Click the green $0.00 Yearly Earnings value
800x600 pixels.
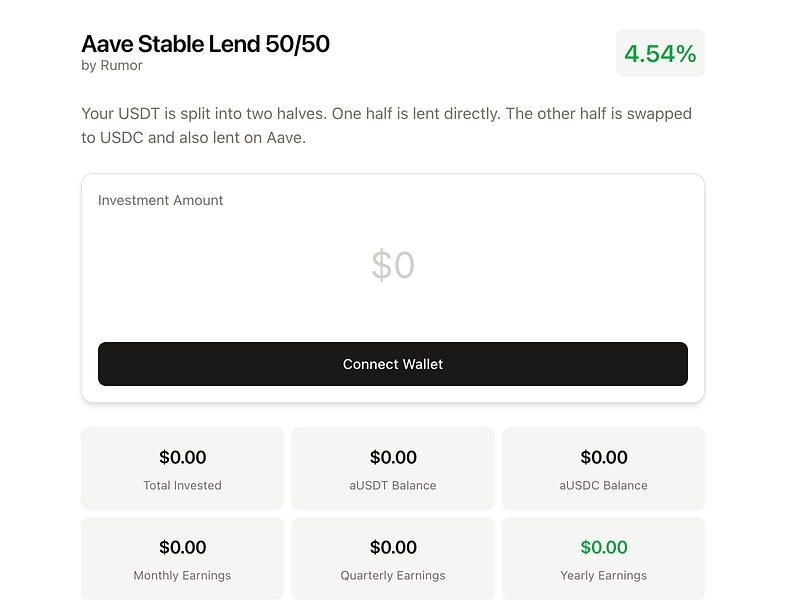pos(603,548)
